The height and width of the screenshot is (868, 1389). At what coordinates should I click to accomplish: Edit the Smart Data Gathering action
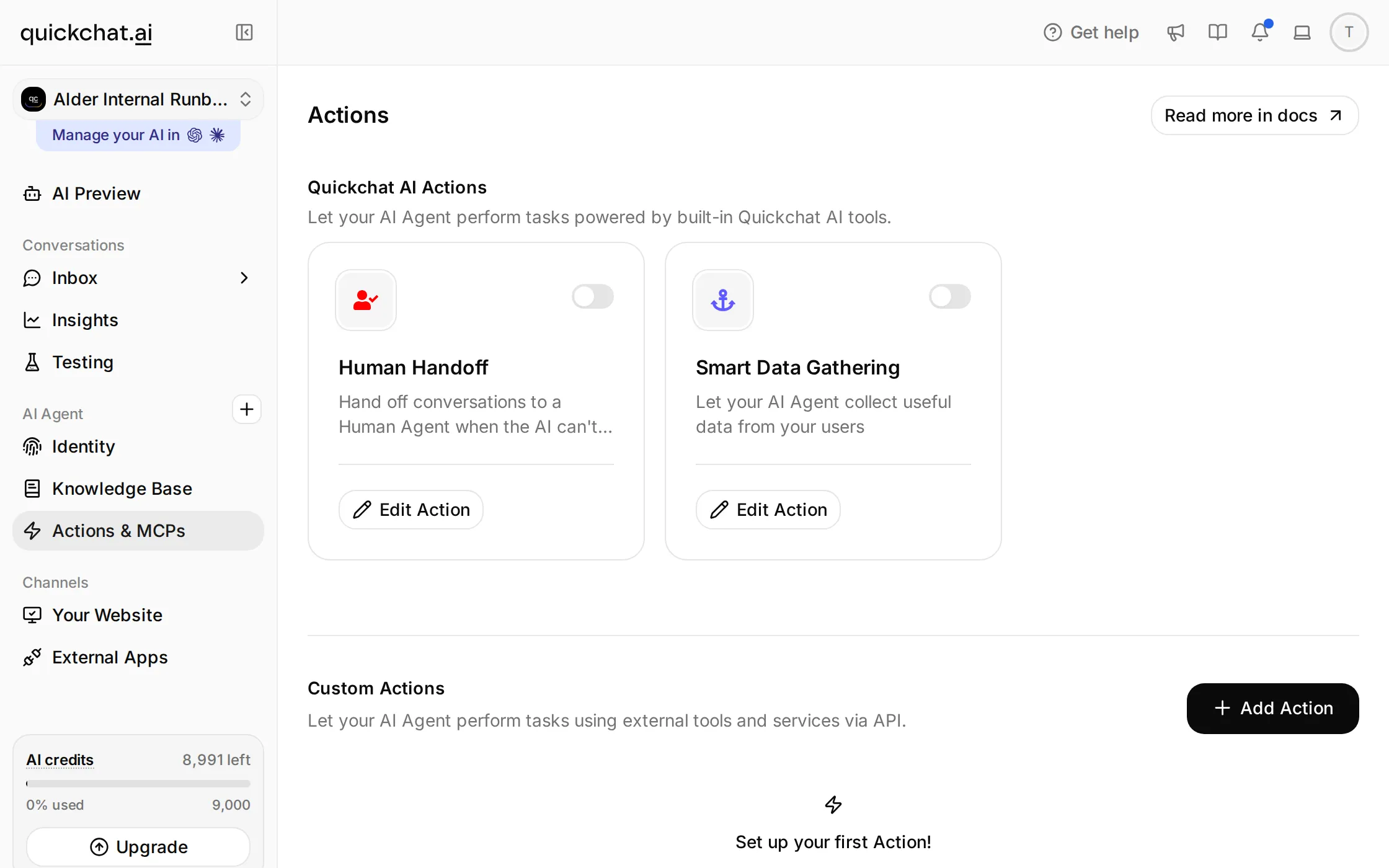point(768,510)
